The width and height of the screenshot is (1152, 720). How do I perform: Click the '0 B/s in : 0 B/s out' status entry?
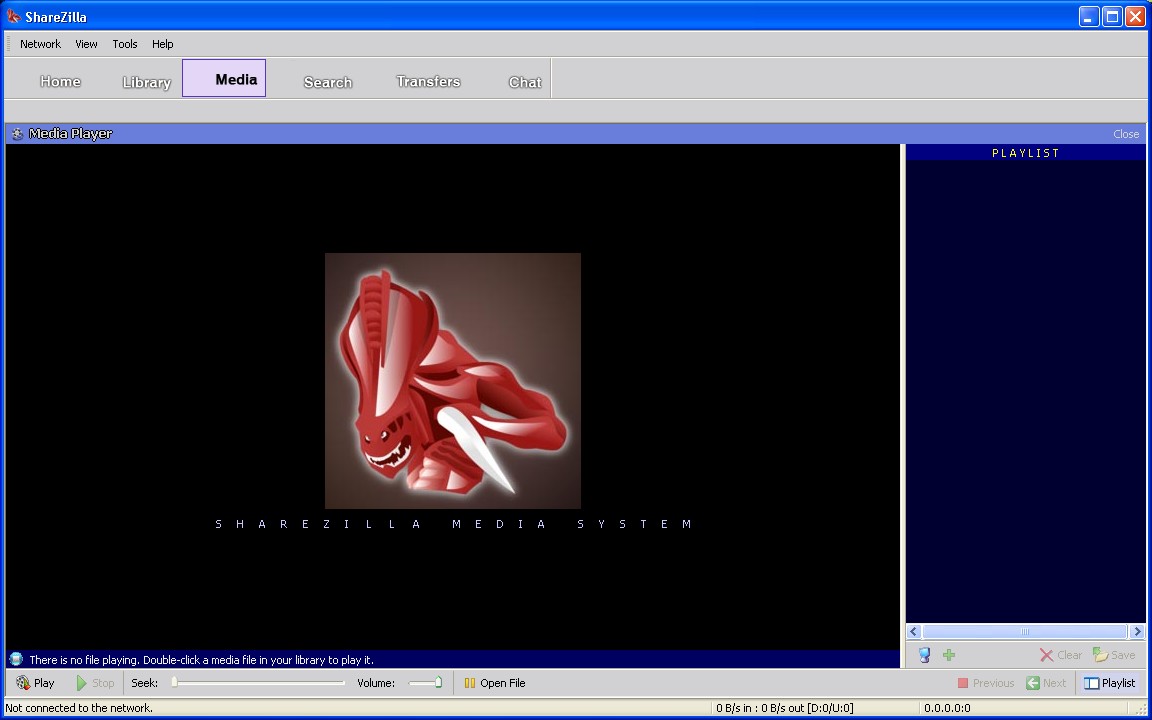point(785,708)
